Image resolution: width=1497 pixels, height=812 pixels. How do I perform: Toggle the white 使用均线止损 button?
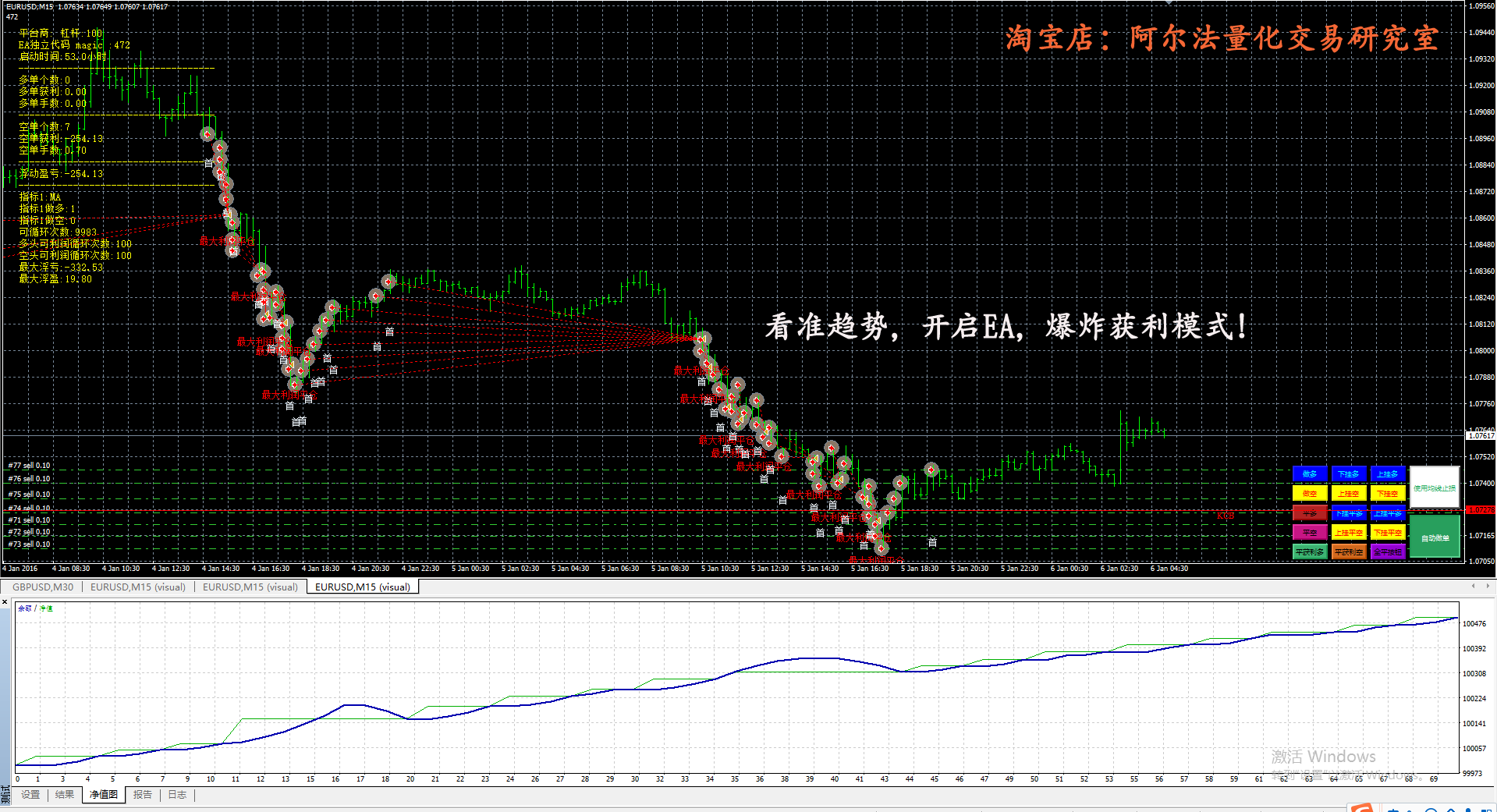(1435, 488)
